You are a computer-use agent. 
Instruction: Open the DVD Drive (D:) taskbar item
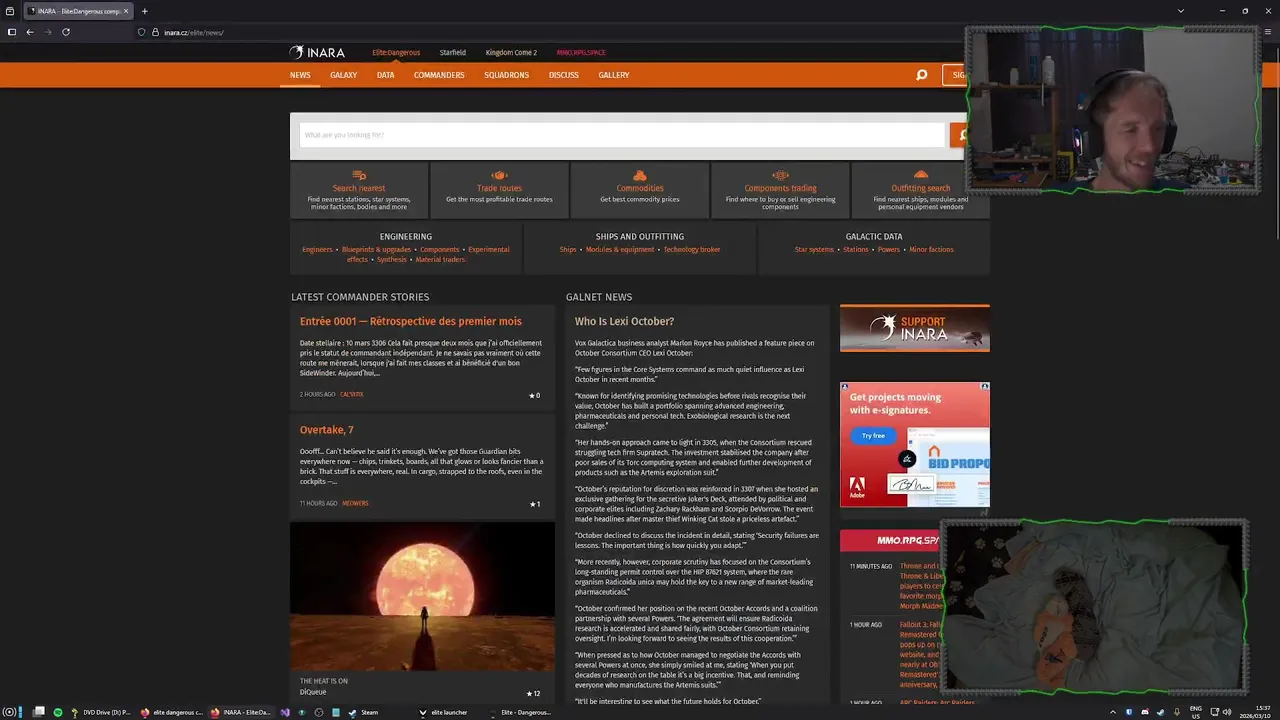(100, 712)
